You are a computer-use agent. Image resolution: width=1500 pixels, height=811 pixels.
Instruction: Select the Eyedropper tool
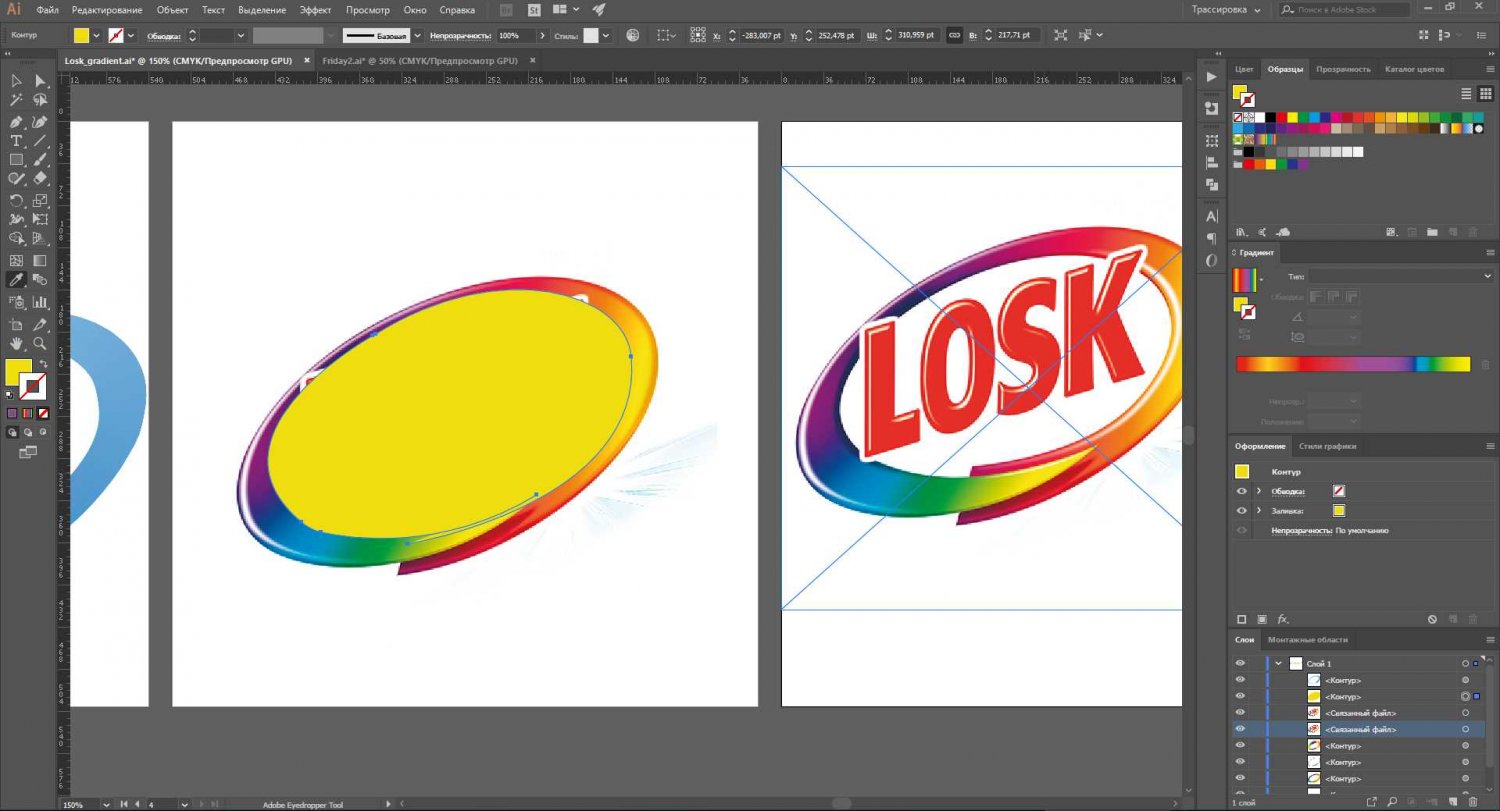point(17,281)
